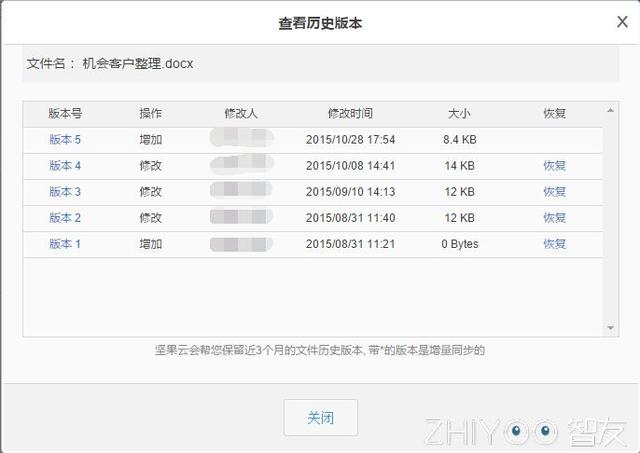Select the 恢复 column header
The width and height of the screenshot is (640, 453).
tap(554, 113)
